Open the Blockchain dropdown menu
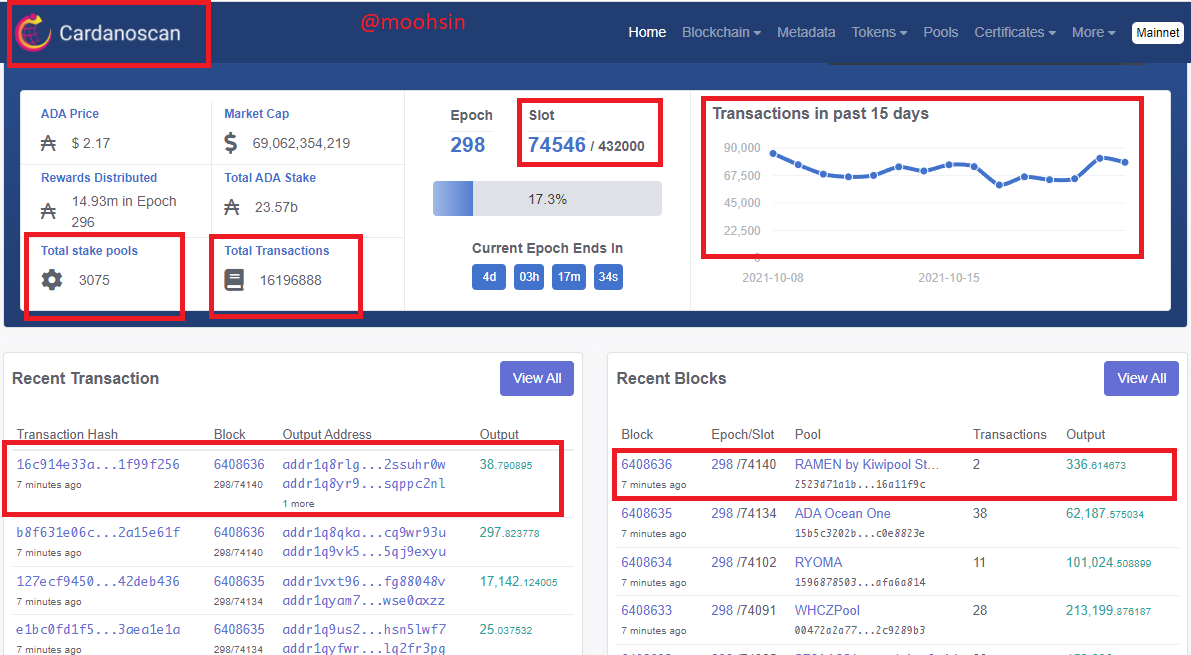This screenshot has width=1191, height=655. click(721, 32)
